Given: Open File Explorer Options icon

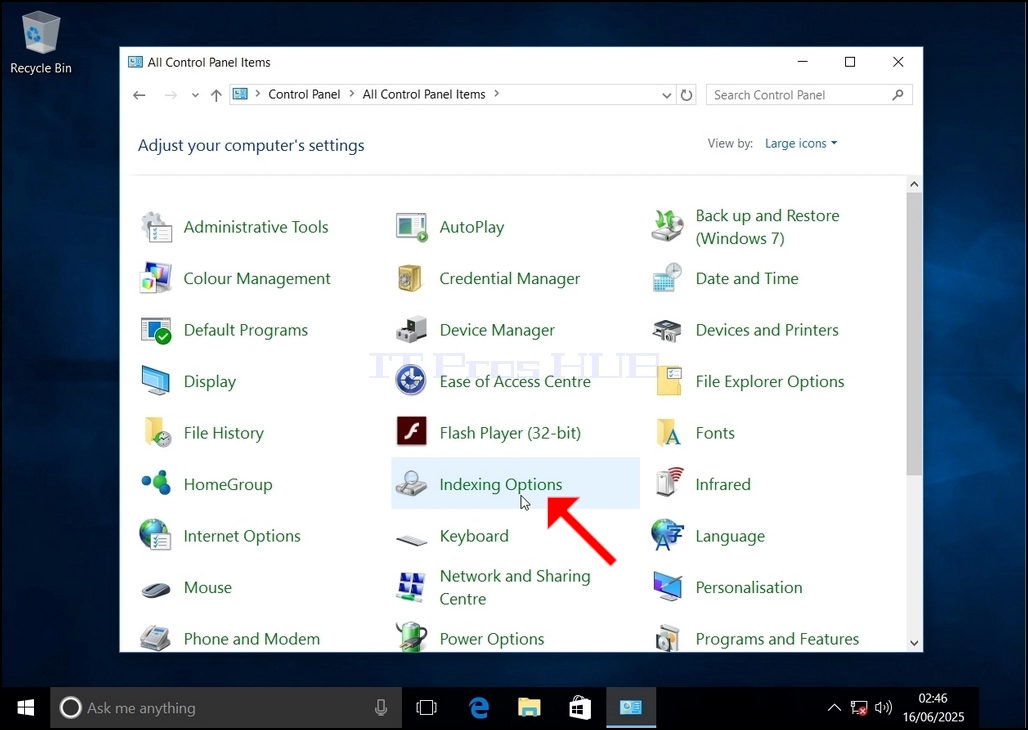Looking at the screenshot, I should (x=668, y=381).
